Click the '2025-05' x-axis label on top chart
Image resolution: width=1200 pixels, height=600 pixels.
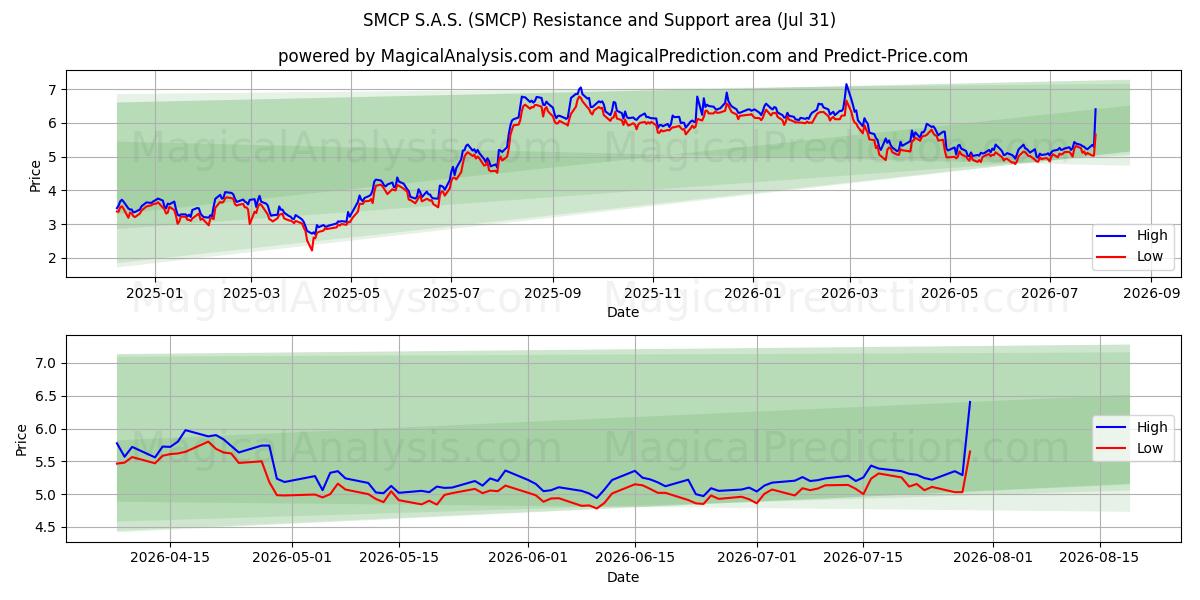(x=351, y=294)
